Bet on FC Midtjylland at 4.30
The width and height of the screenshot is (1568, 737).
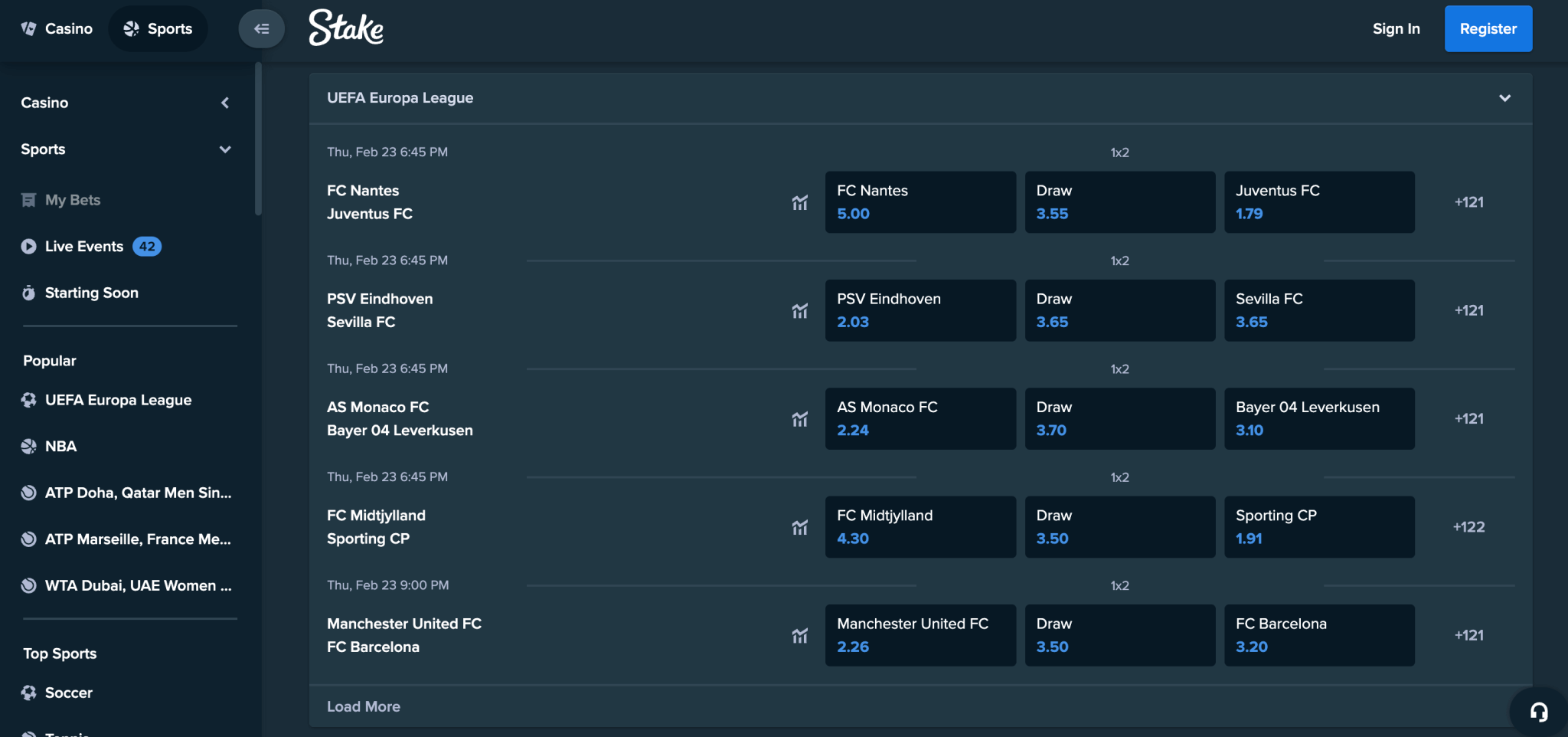coord(920,527)
